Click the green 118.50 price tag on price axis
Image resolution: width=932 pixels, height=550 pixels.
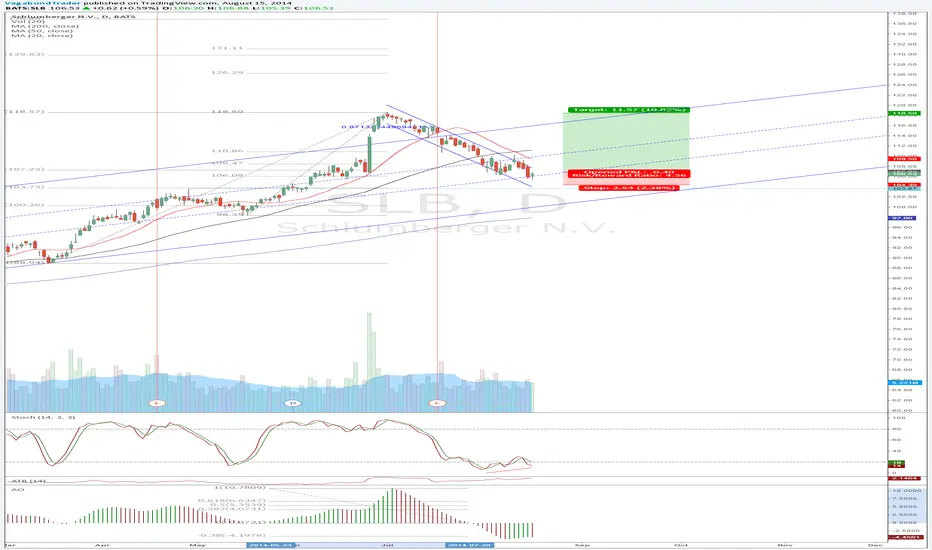(904, 113)
